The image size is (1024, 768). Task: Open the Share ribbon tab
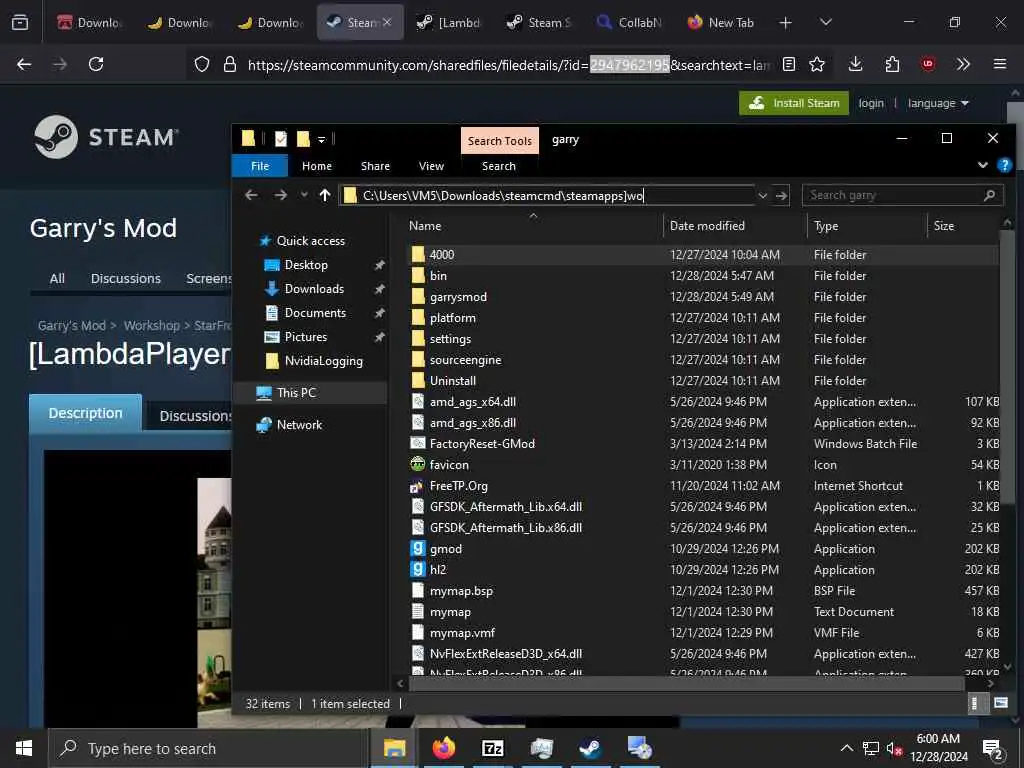[x=375, y=166]
